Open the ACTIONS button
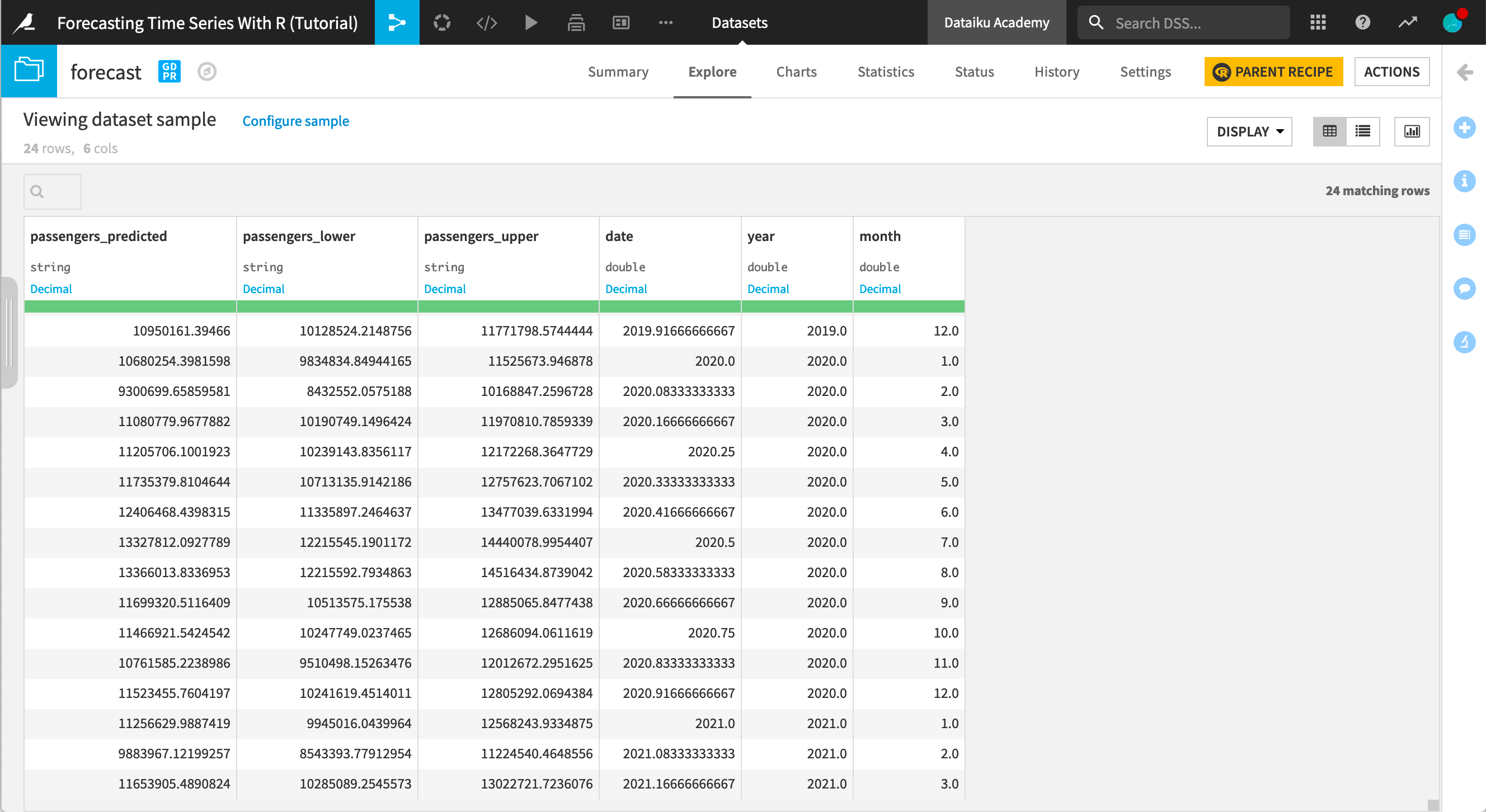 tap(1391, 72)
